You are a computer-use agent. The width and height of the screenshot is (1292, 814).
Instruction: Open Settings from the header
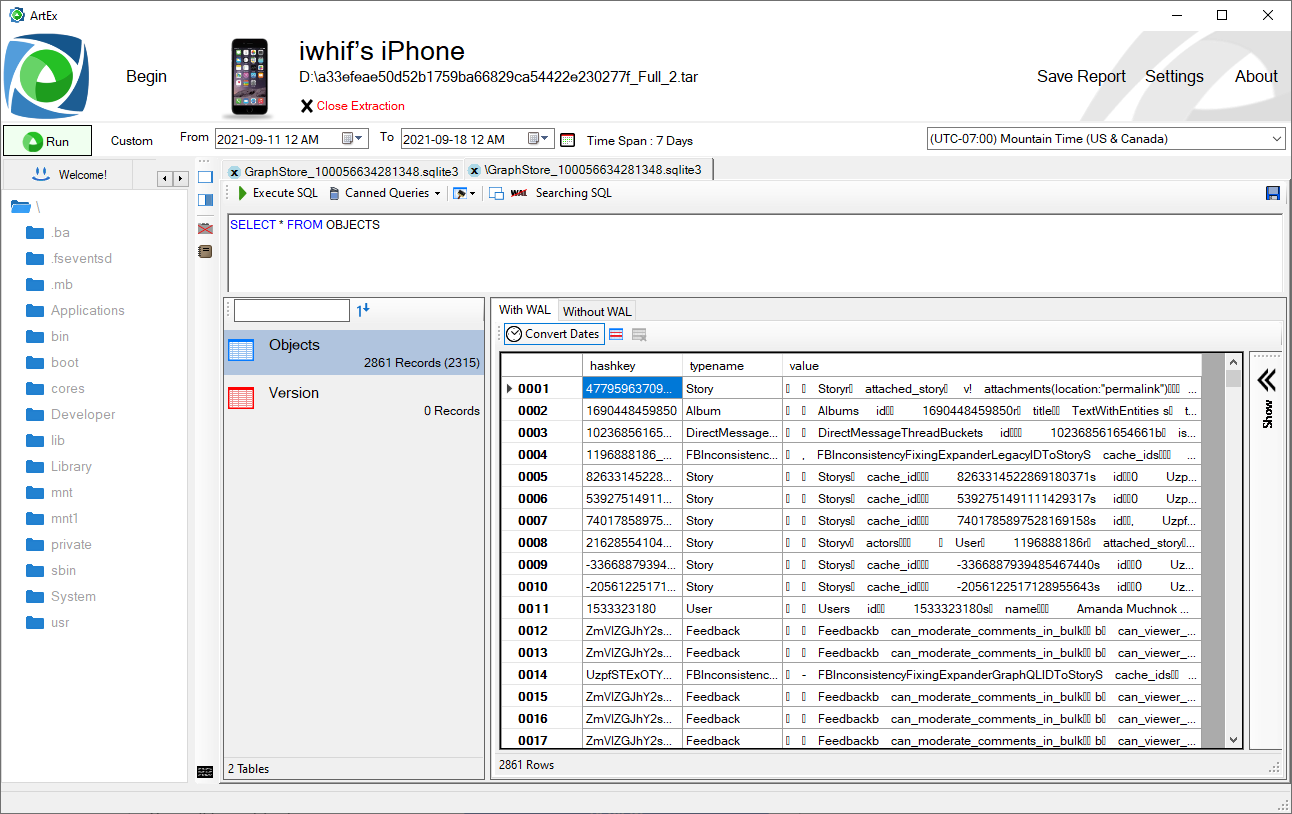point(1174,76)
